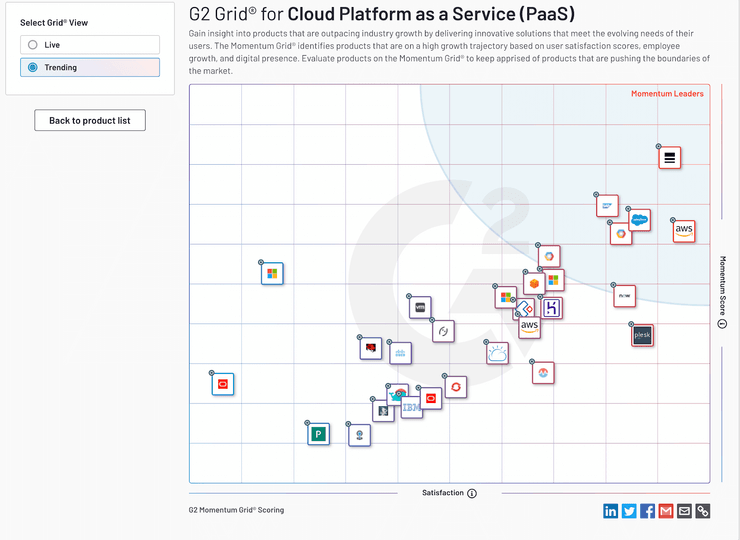This screenshot has height=540, width=740.
Task: Select the IBM Cloud outline cloud tile
Action: pos(497,353)
